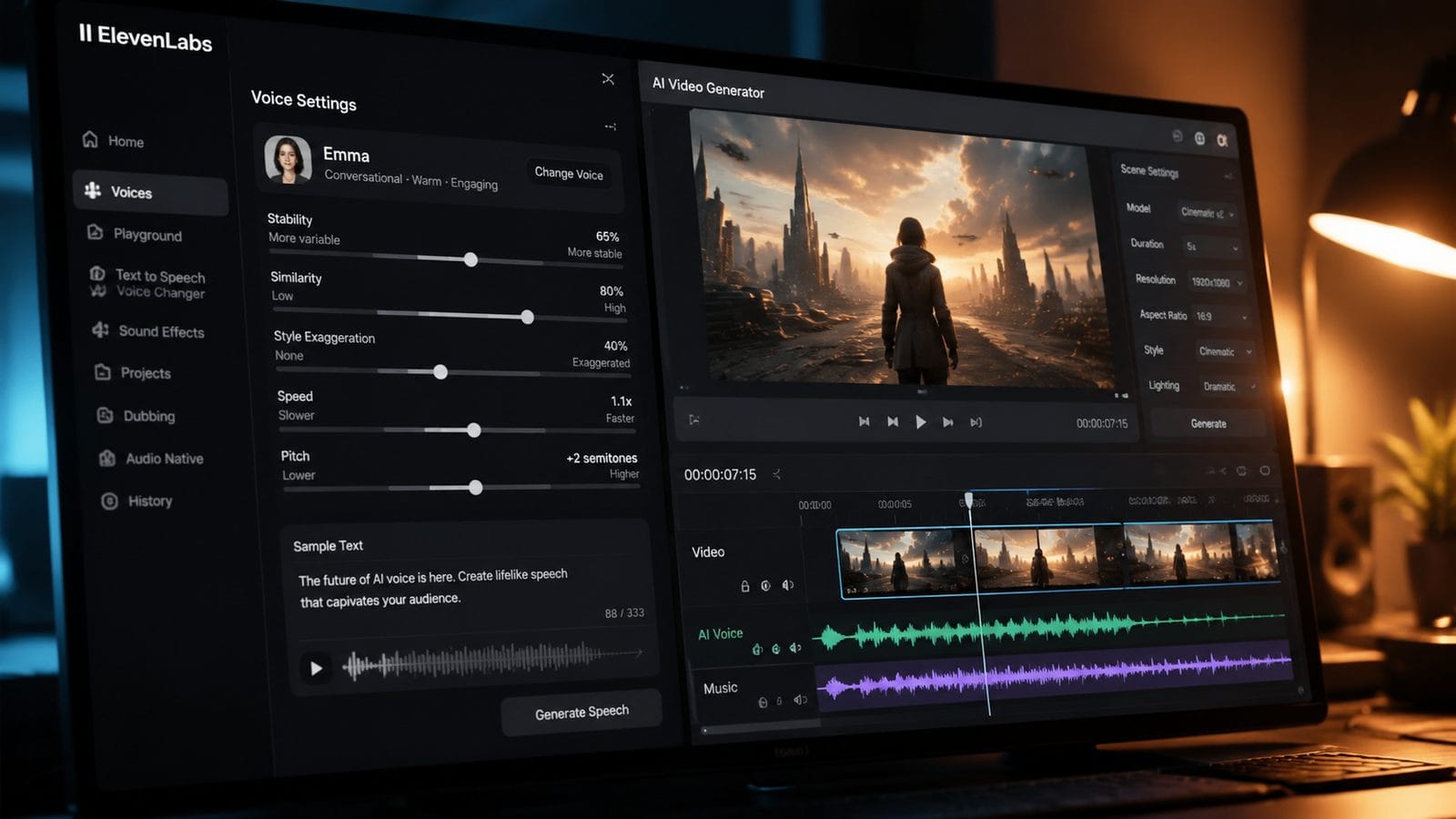Open Text to Speech
1456x819 pixels.
tap(160, 276)
